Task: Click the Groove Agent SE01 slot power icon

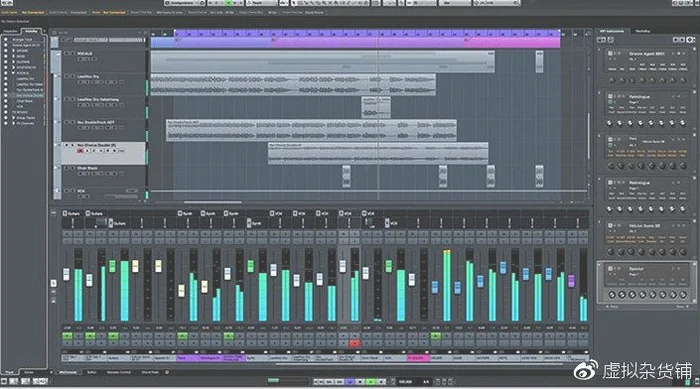Action: click(x=610, y=54)
